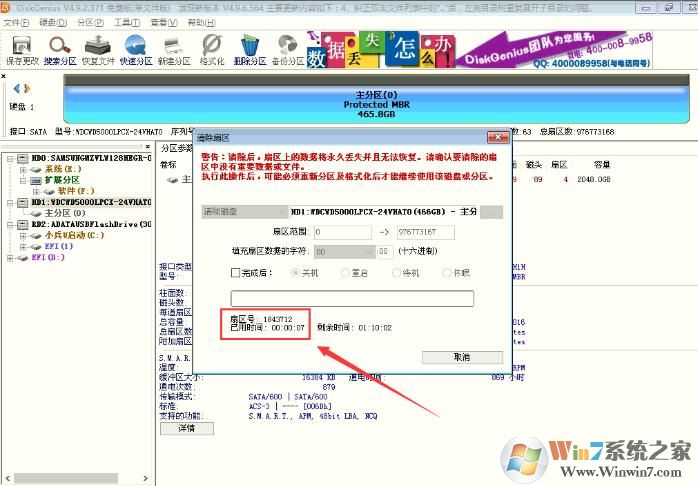This screenshot has height=486, width=698.
Task: Expand the 软件 (F:) partition node
Action: [37, 192]
